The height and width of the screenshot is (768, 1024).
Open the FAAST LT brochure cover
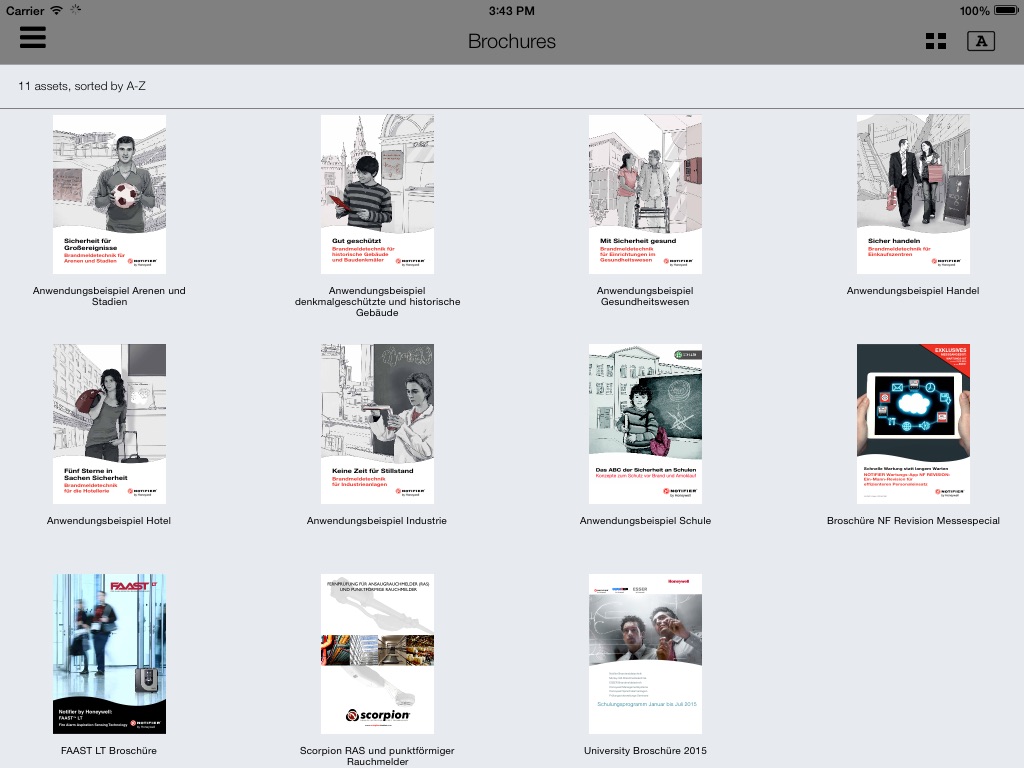tap(109, 654)
